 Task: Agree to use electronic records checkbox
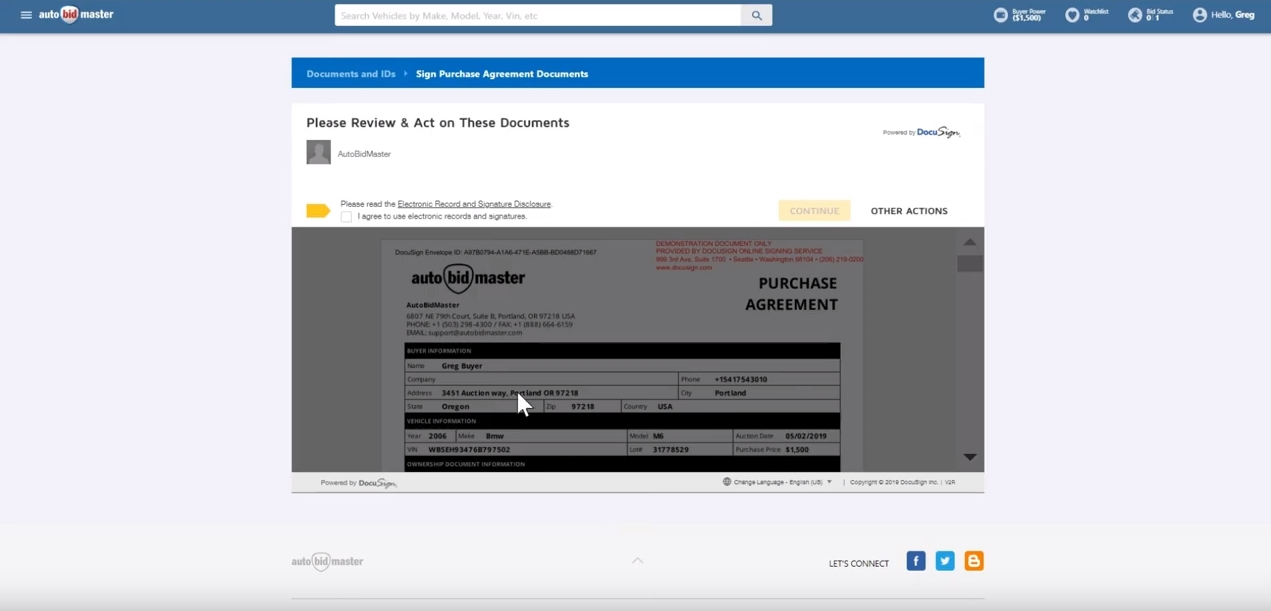[346, 216]
